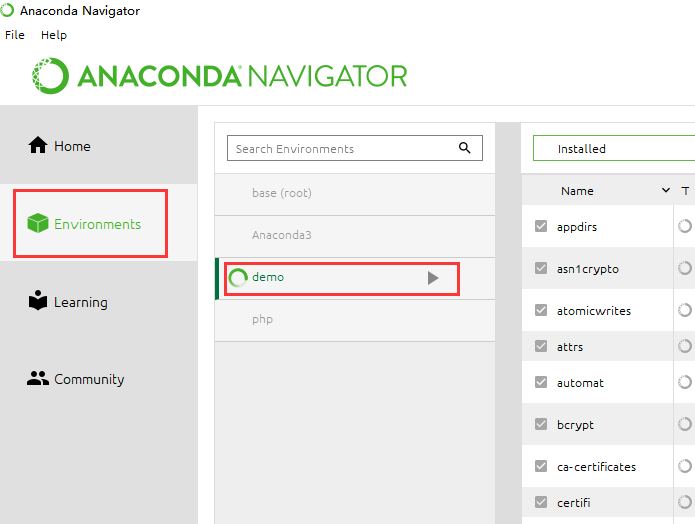Click the loading spinner beside demo

pos(238,278)
